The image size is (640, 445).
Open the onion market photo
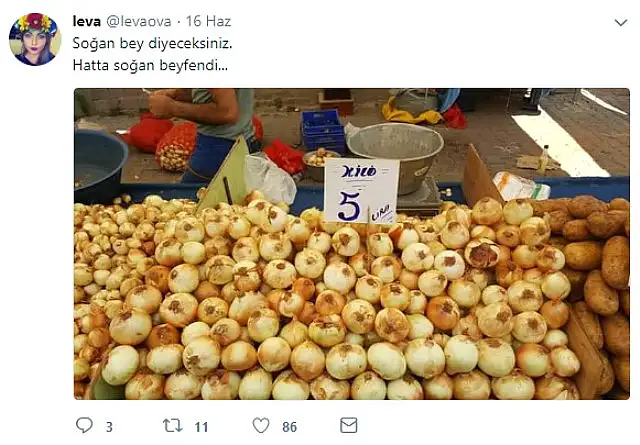click(x=352, y=244)
